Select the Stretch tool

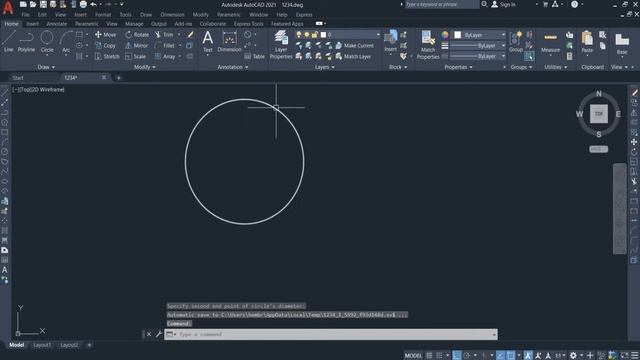click(107, 56)
